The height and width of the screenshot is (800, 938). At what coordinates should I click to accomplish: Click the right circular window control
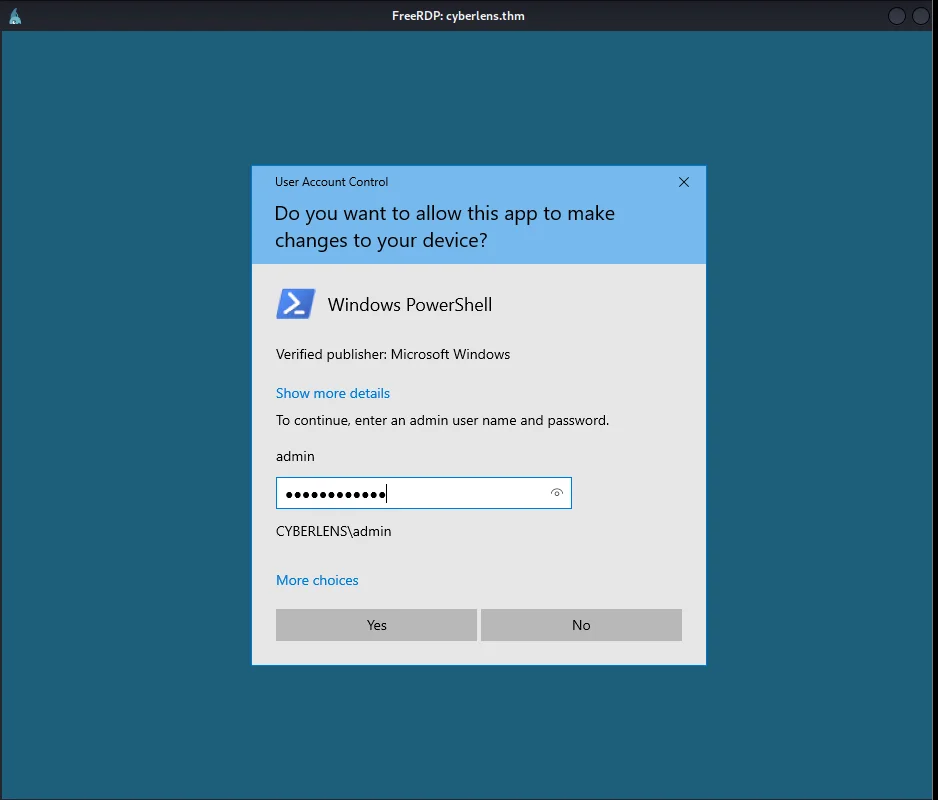point(919,15)
